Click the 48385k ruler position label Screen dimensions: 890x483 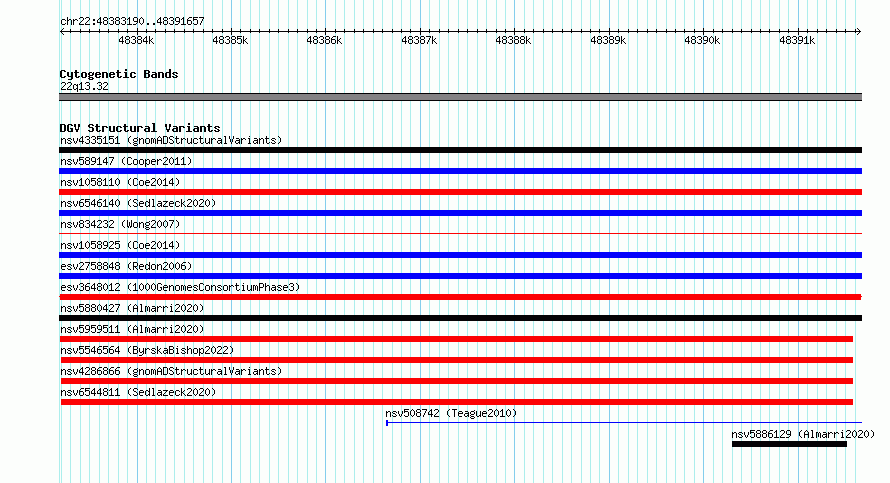230,40
